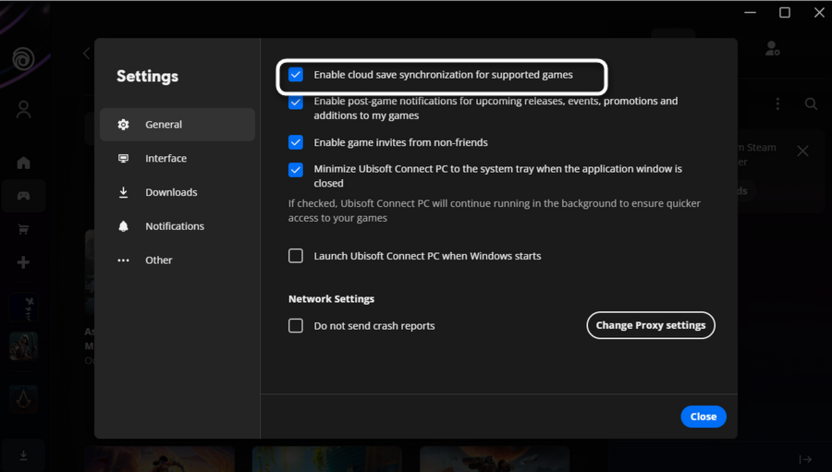This screenshot has height=472, width=832.
Task: Switch to Interface settings tab
Action: click(177, 159)
